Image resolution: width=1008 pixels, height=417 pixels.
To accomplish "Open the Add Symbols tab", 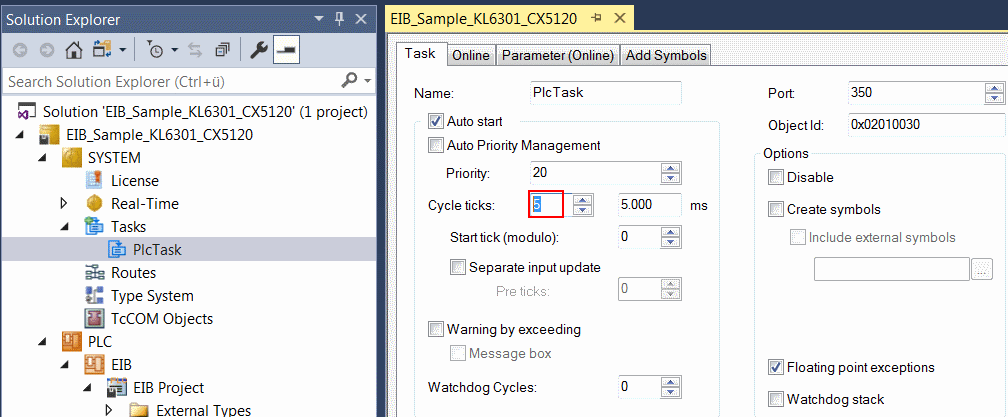I will [666, 55].
